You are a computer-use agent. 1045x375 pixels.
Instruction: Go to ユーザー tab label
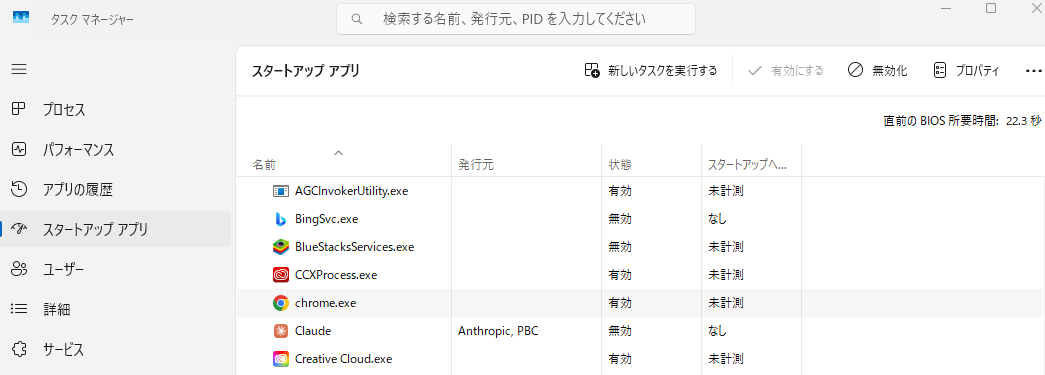(64, 270)
